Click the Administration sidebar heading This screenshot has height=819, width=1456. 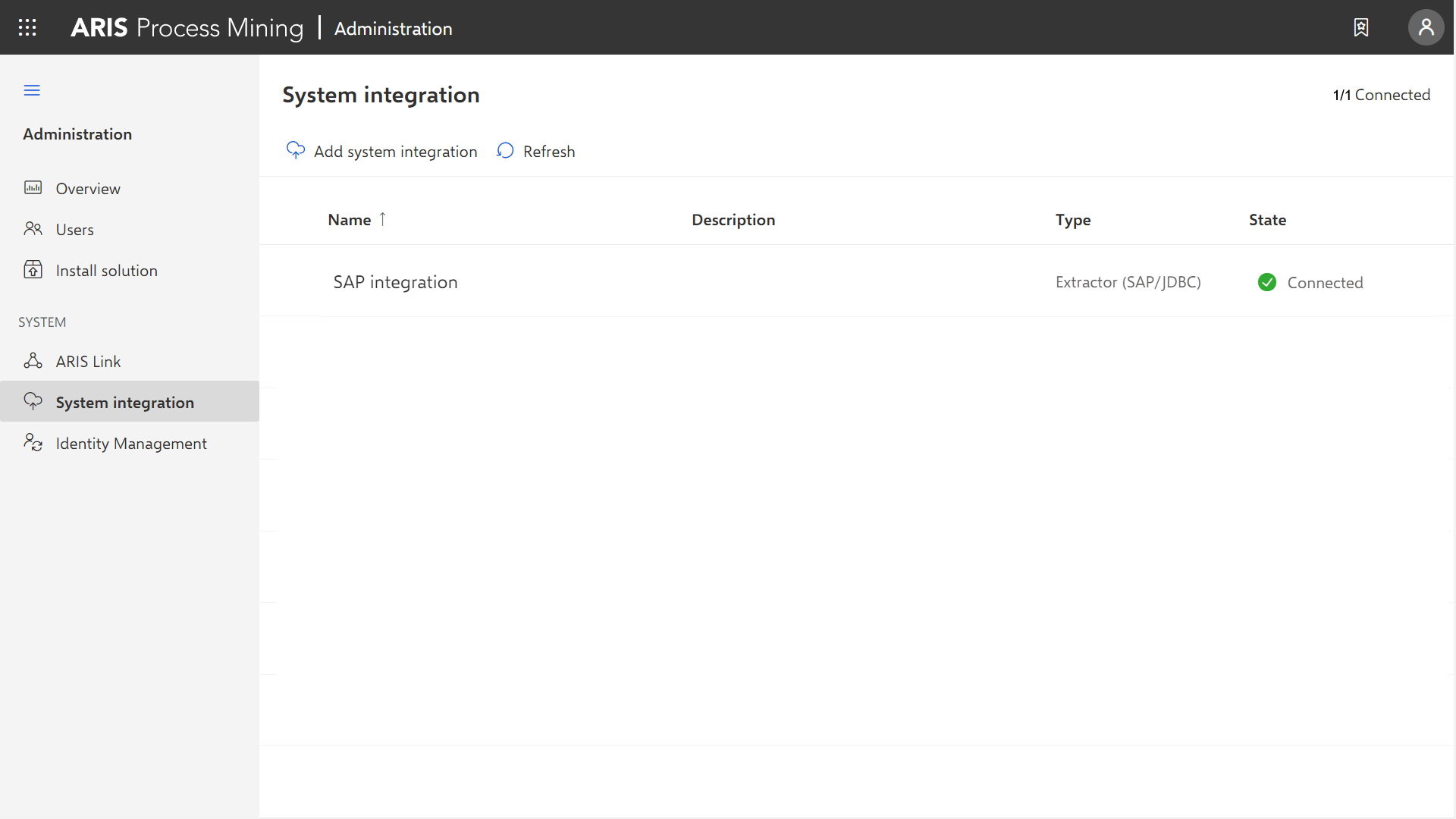[77, 134]
